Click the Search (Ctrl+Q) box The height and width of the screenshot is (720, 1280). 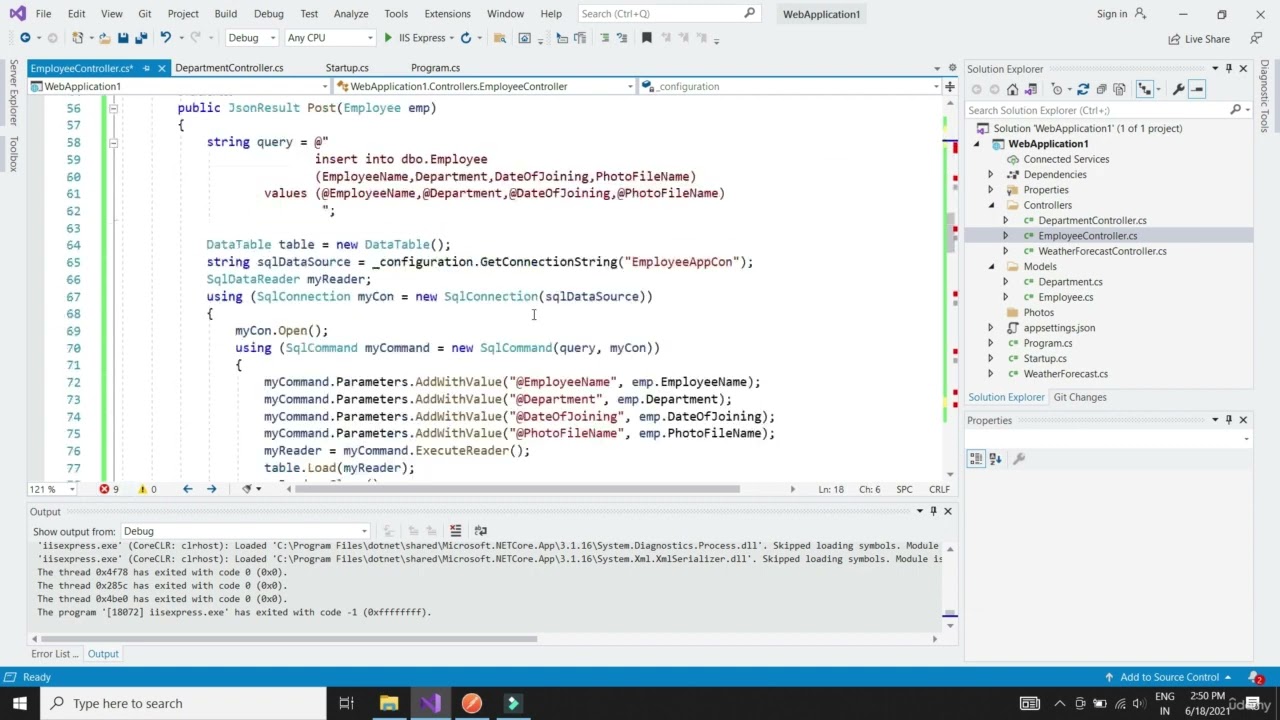668,14
